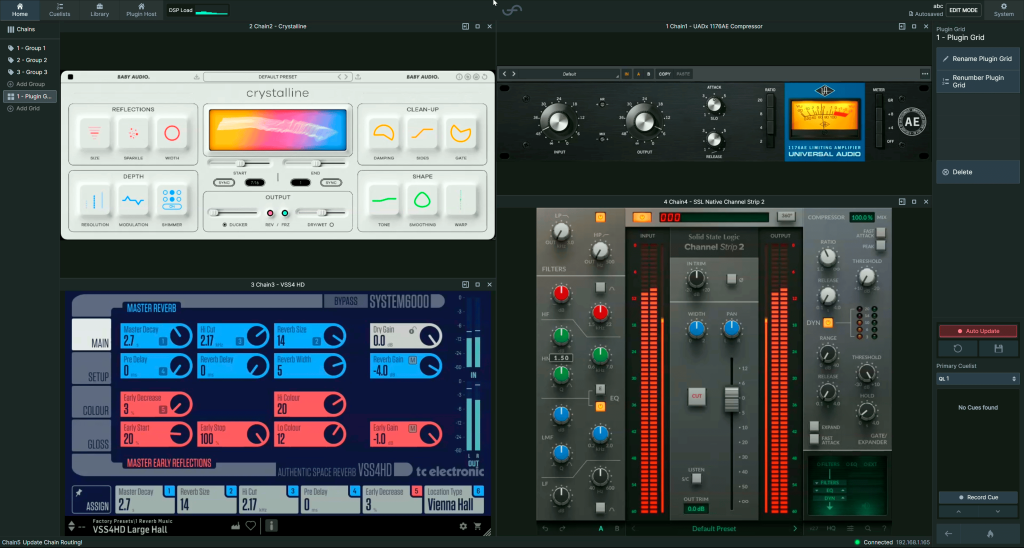Click the Crystalline Dry/Wet slider handle
The image size is (1024, 548).
(x=321, y=213)
